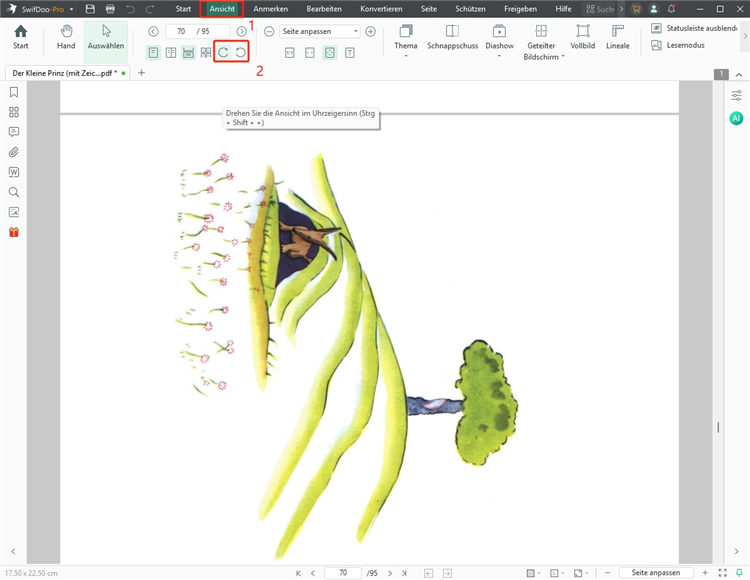Take a Schnappschuss snapshot
750x580 pixels.
pos(452,37)
